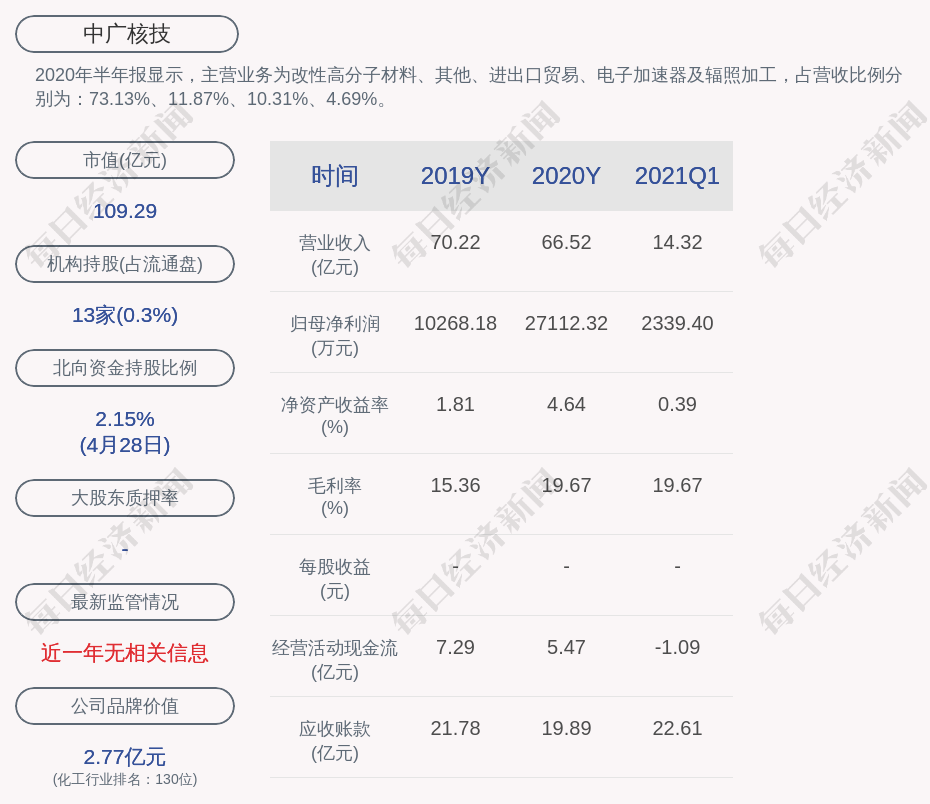
Task: Click the 时间 table header cell
Action: click(334, 176)
